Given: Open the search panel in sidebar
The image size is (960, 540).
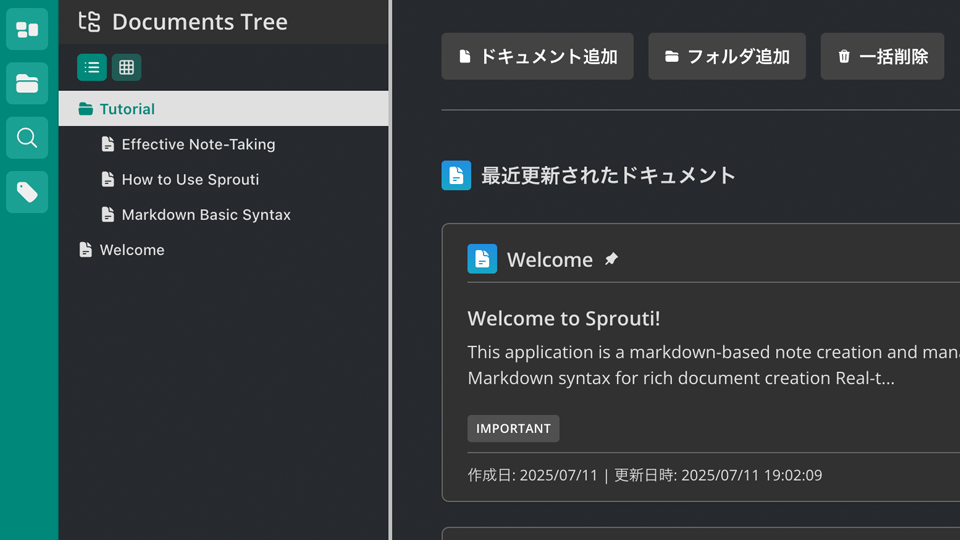Looking at the screenshot, I should 27,138.
